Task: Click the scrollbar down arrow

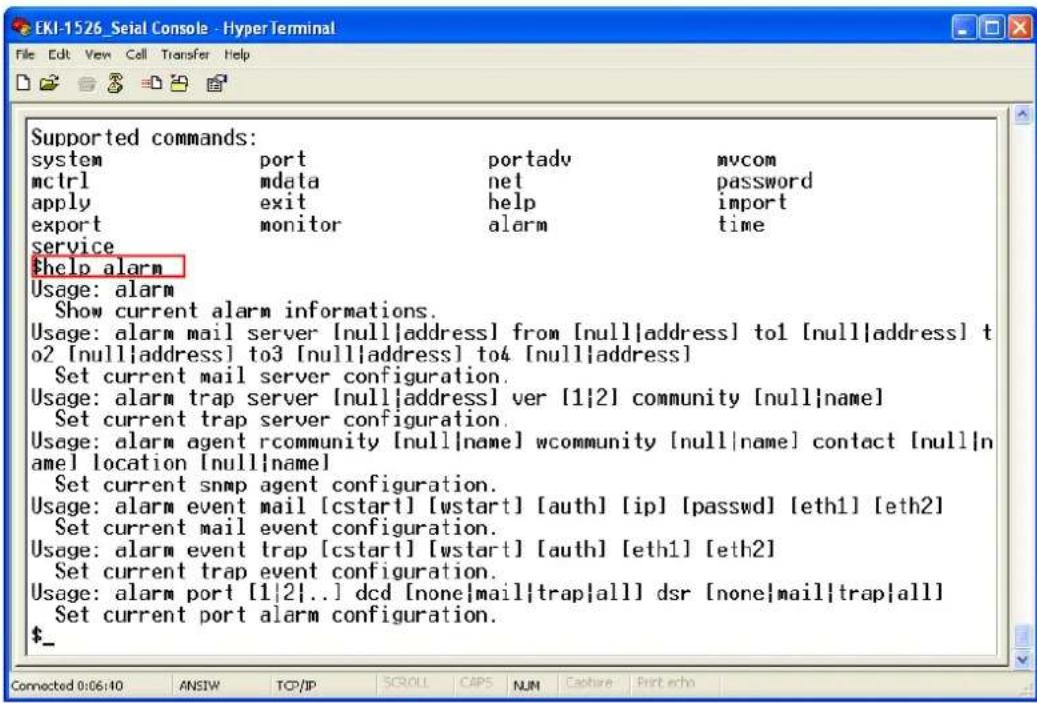Action: coord(1021,659)
